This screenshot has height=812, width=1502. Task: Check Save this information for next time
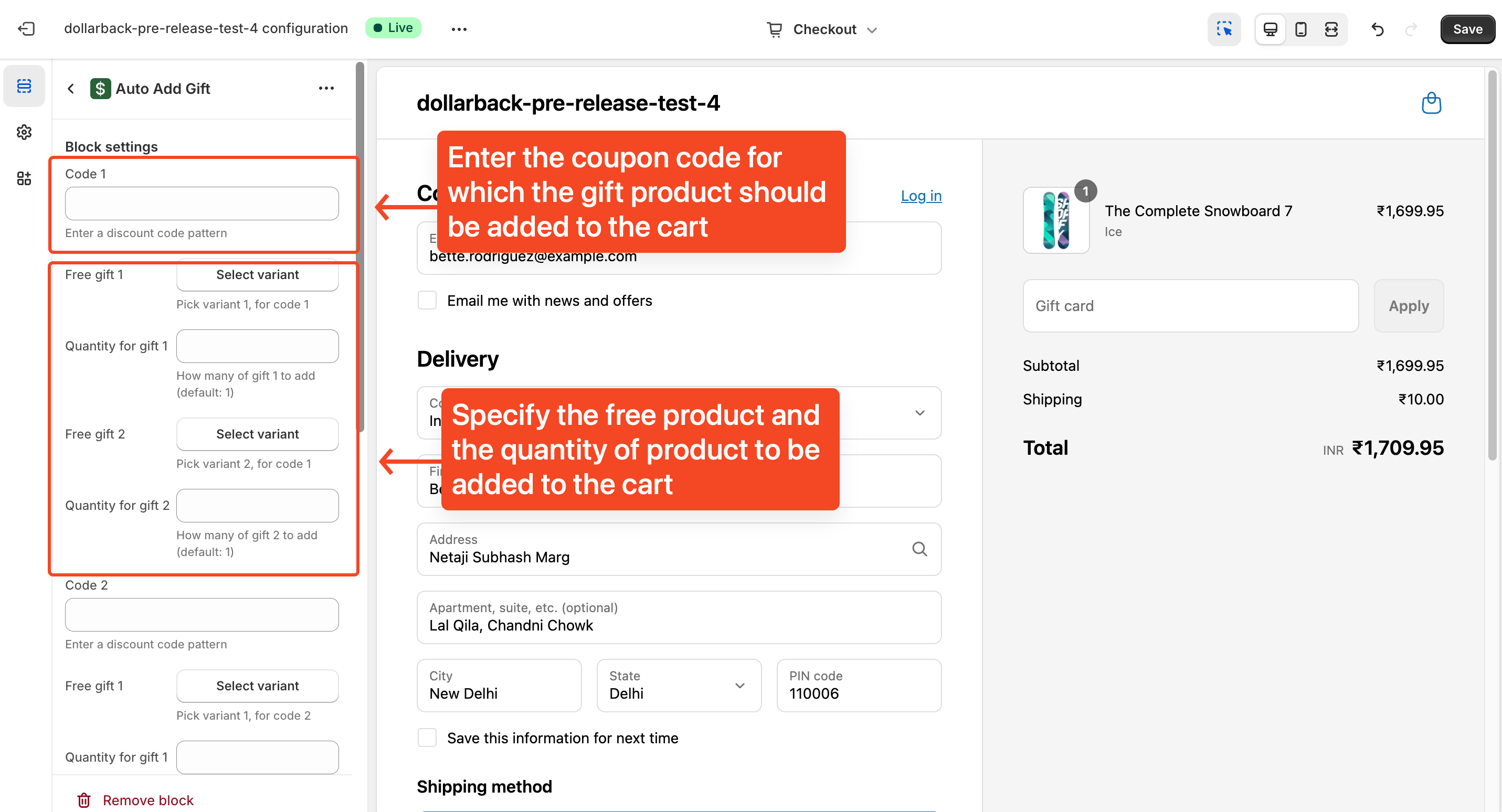[427, 738]
